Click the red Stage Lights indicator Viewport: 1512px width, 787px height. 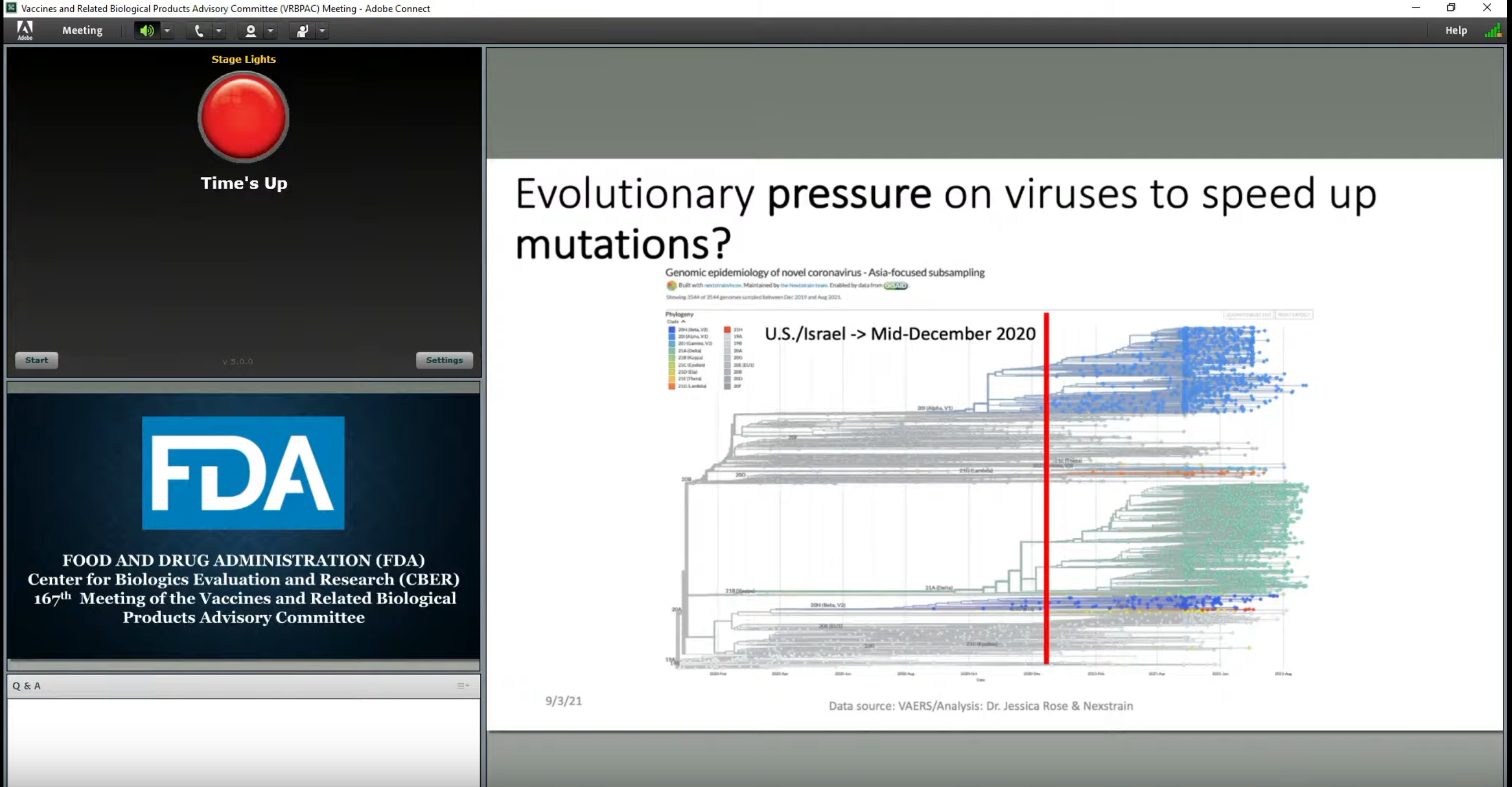243,117
